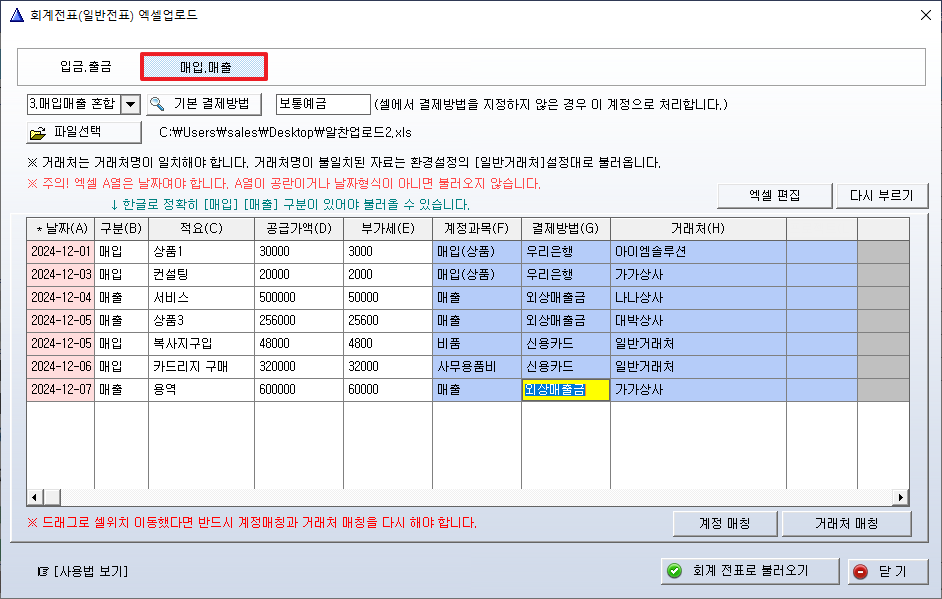This screenshot has height=599, width=942.
Task: Click the 적요(C) column header
Action: [201, 229]
